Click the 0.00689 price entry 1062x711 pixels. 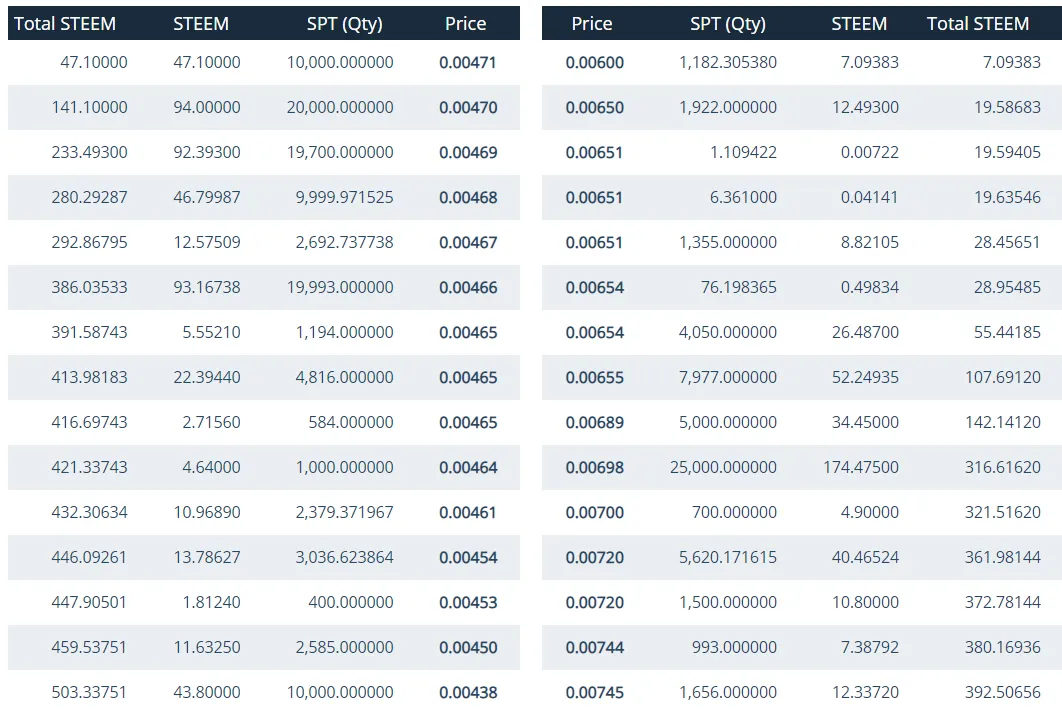point(594,422)
